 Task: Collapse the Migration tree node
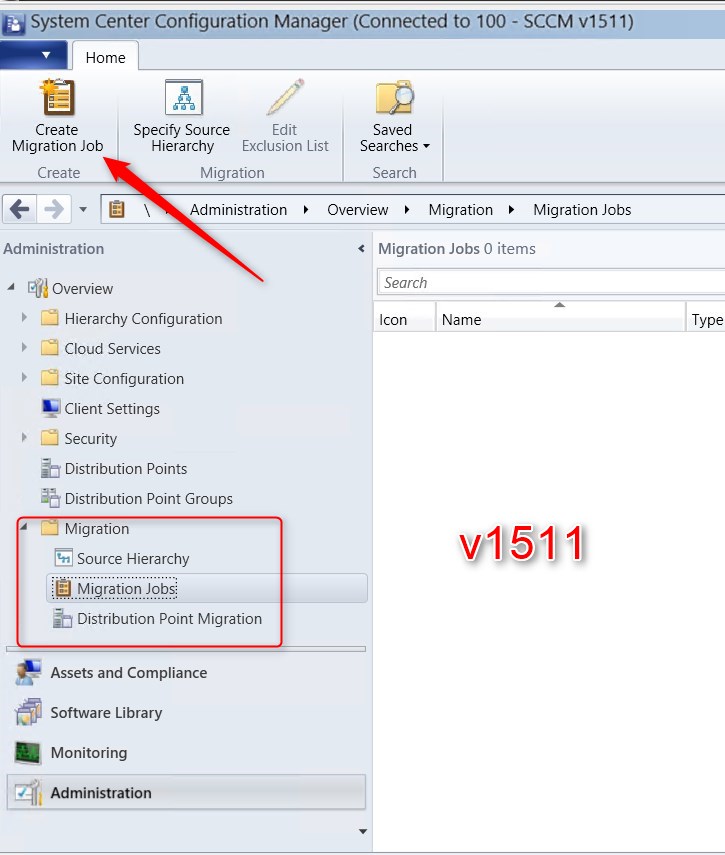point(23,527)
